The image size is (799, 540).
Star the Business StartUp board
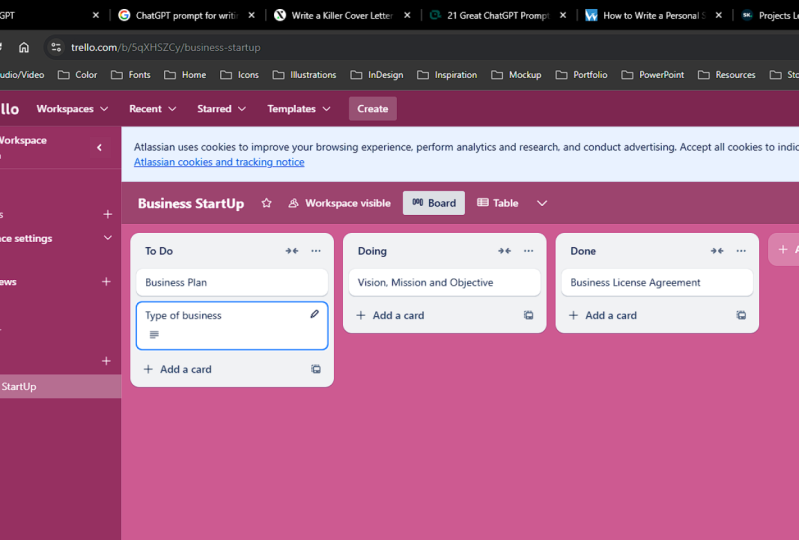pyautogui.click(x=266, y=203)
